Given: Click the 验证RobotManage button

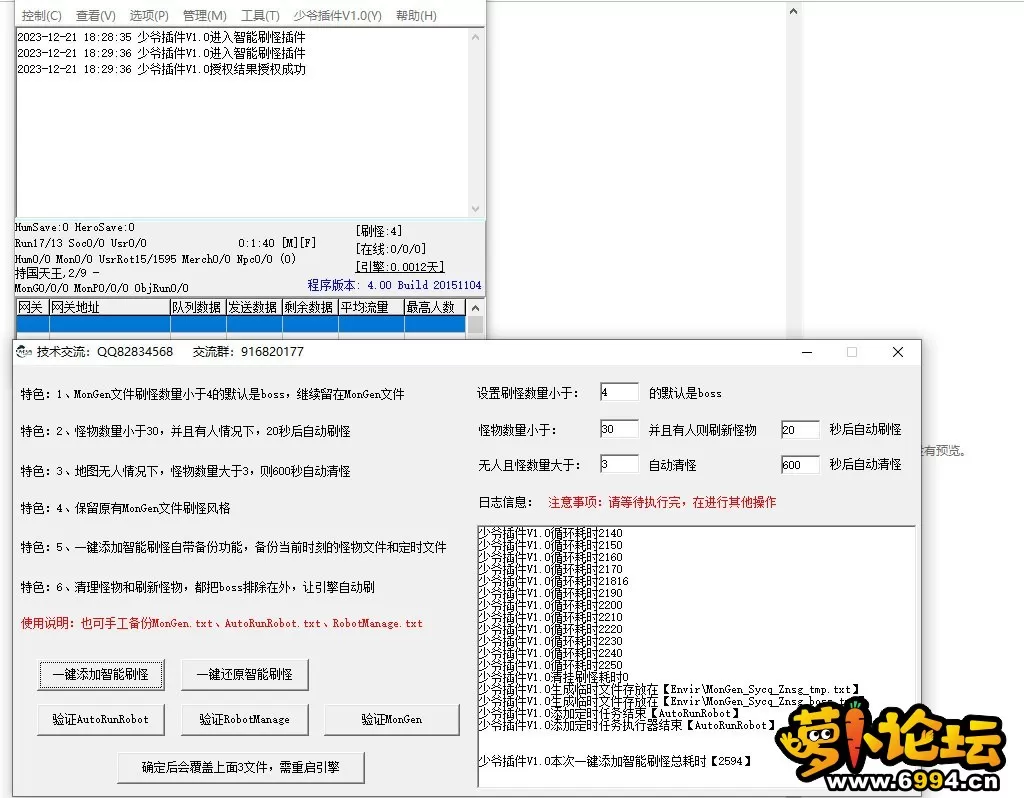Looking at the screenshot, I should 244,719.
